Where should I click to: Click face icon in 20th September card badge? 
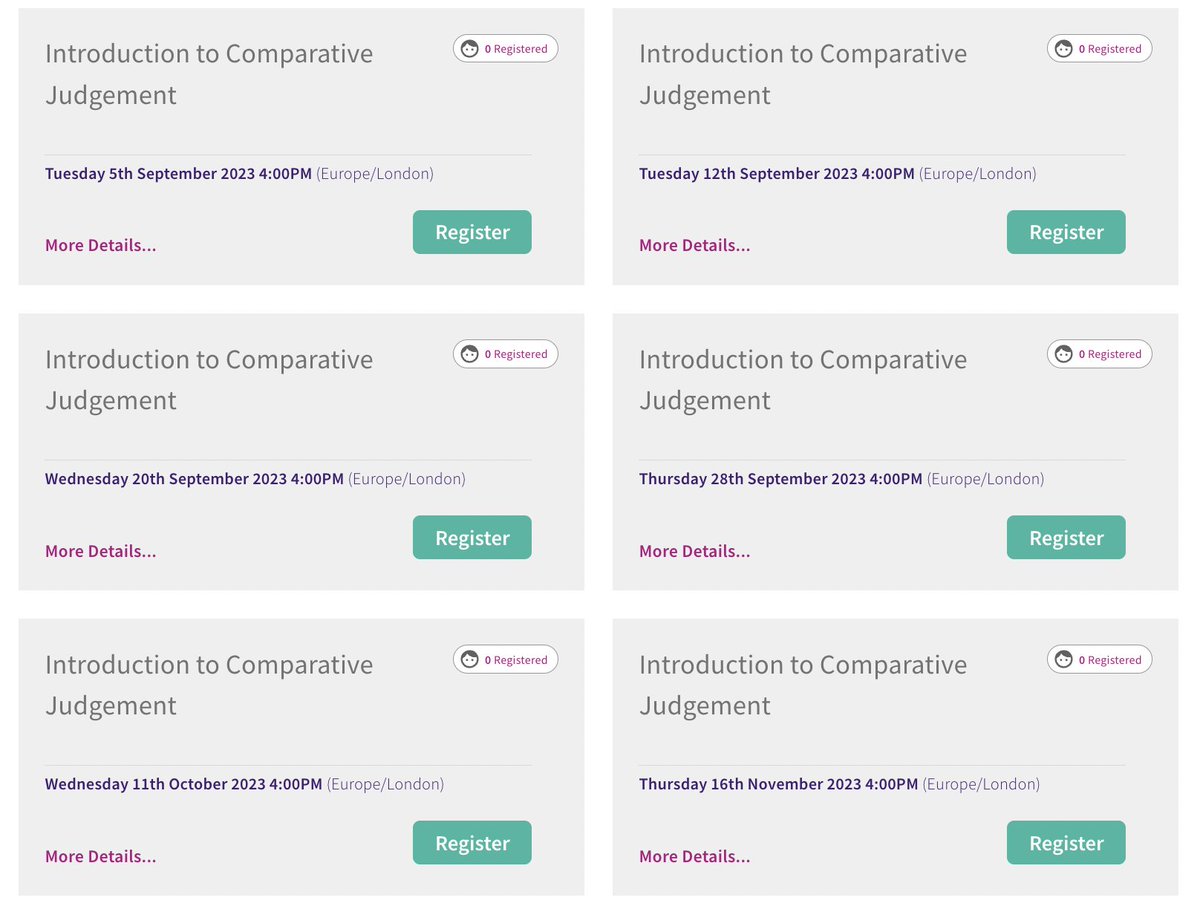pos(469,354)
